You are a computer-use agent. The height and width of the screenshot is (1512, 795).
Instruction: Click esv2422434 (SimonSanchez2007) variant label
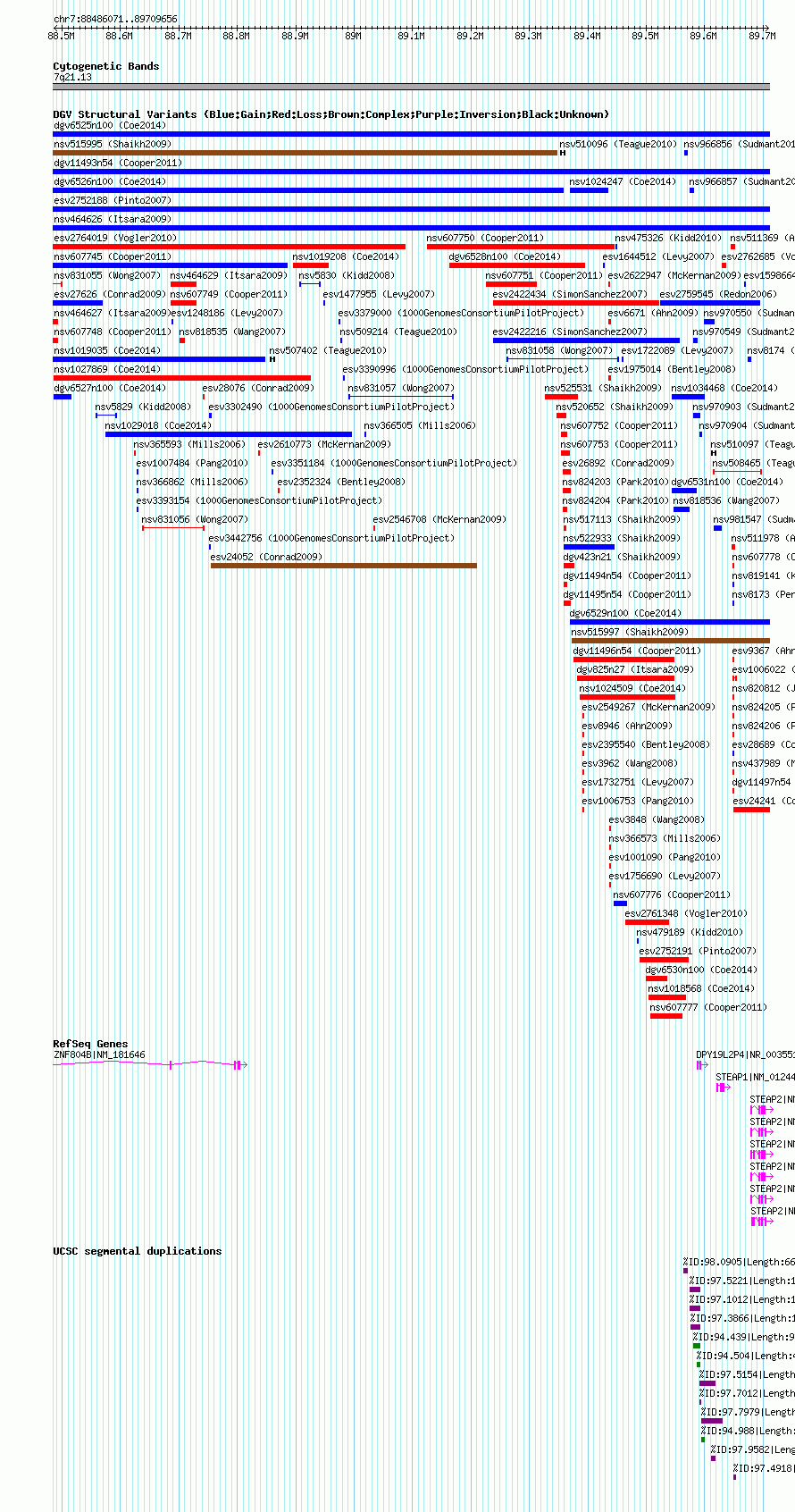pos(570,294)
